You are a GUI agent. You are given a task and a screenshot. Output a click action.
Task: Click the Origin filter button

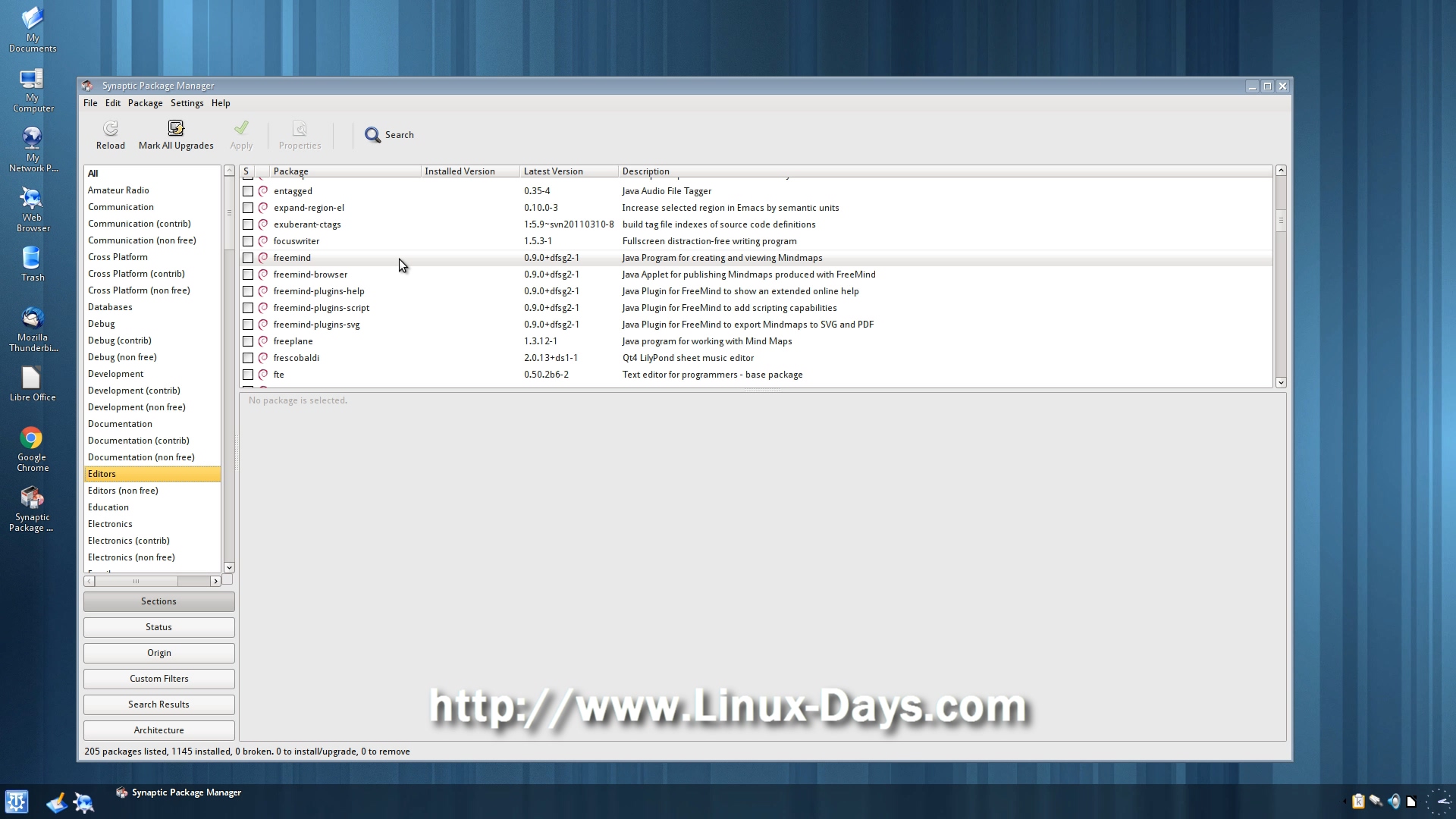pos(159,653)
